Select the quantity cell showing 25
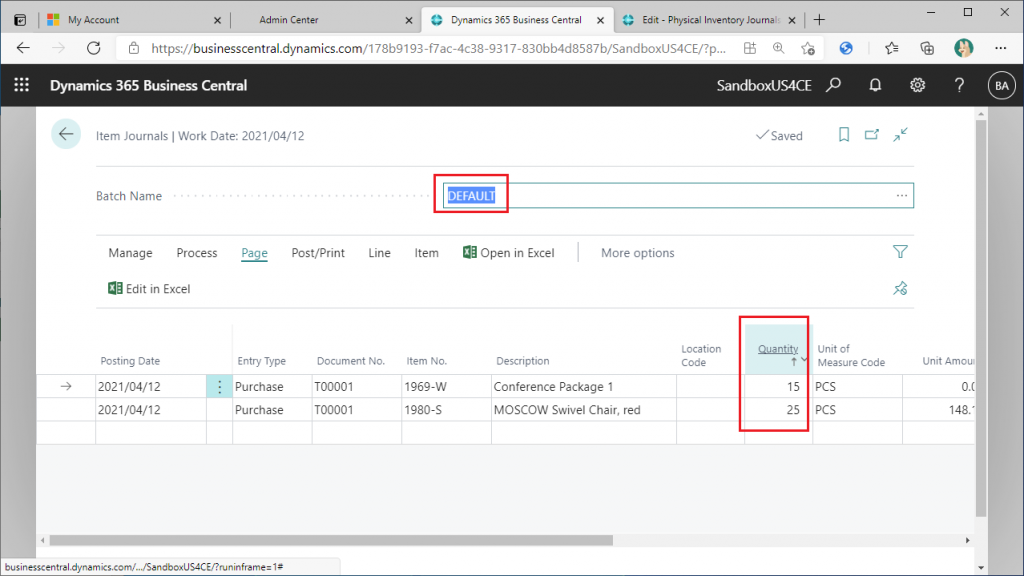This screenshot has width=1024, height=576. (778, 410)
